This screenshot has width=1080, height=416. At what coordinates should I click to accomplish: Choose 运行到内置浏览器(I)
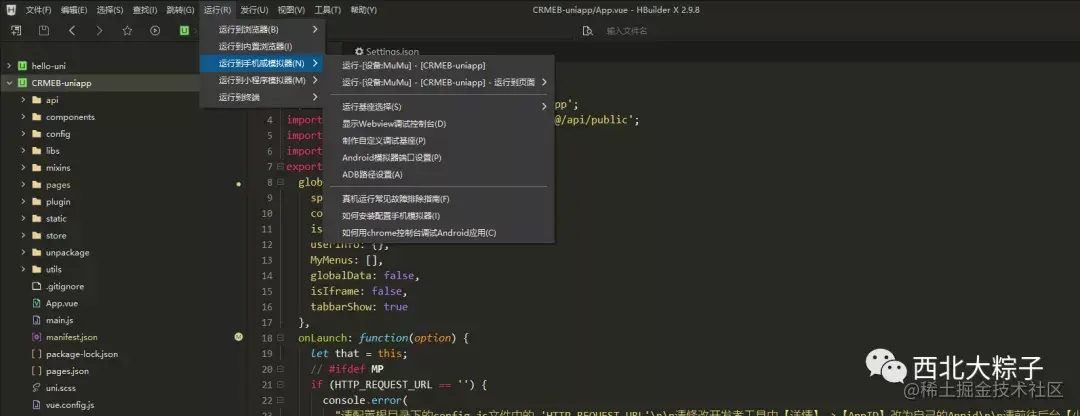click(262, 46)
